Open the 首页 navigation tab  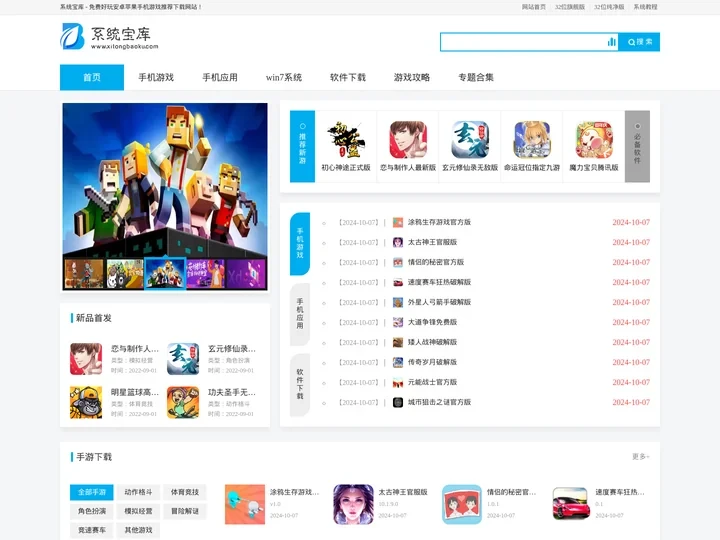92,77
